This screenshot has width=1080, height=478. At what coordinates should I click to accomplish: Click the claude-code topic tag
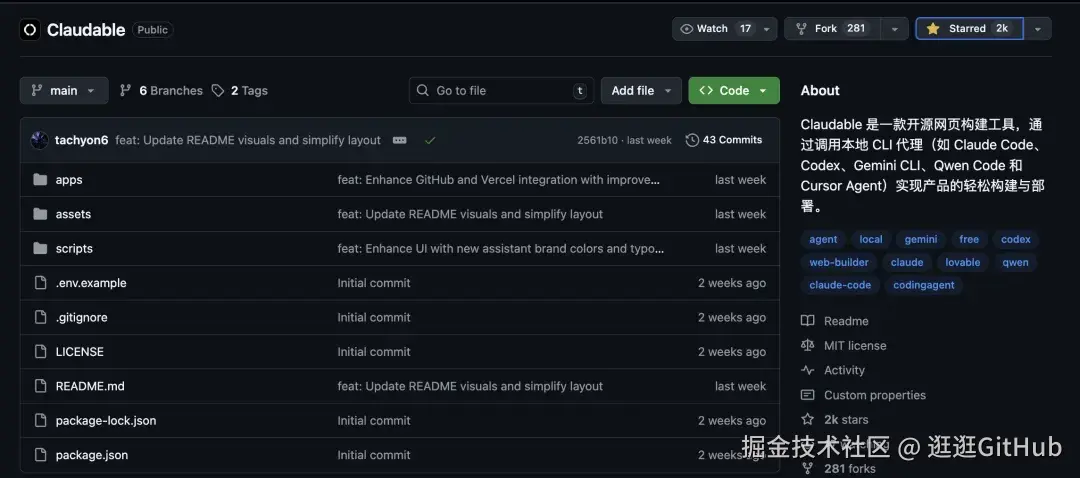(x=840, y=285)
